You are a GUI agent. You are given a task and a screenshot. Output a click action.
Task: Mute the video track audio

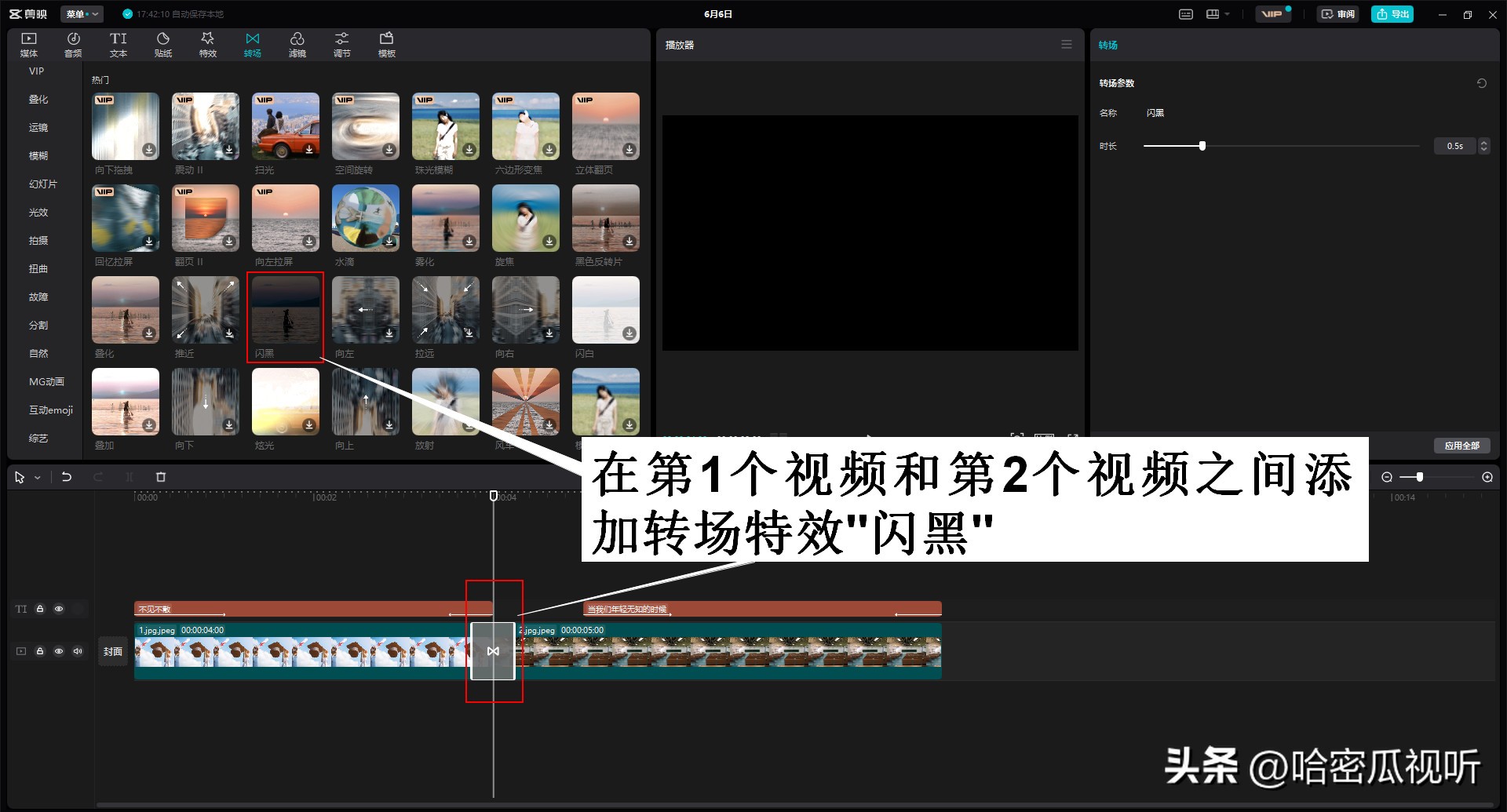(x=77, y=651)
